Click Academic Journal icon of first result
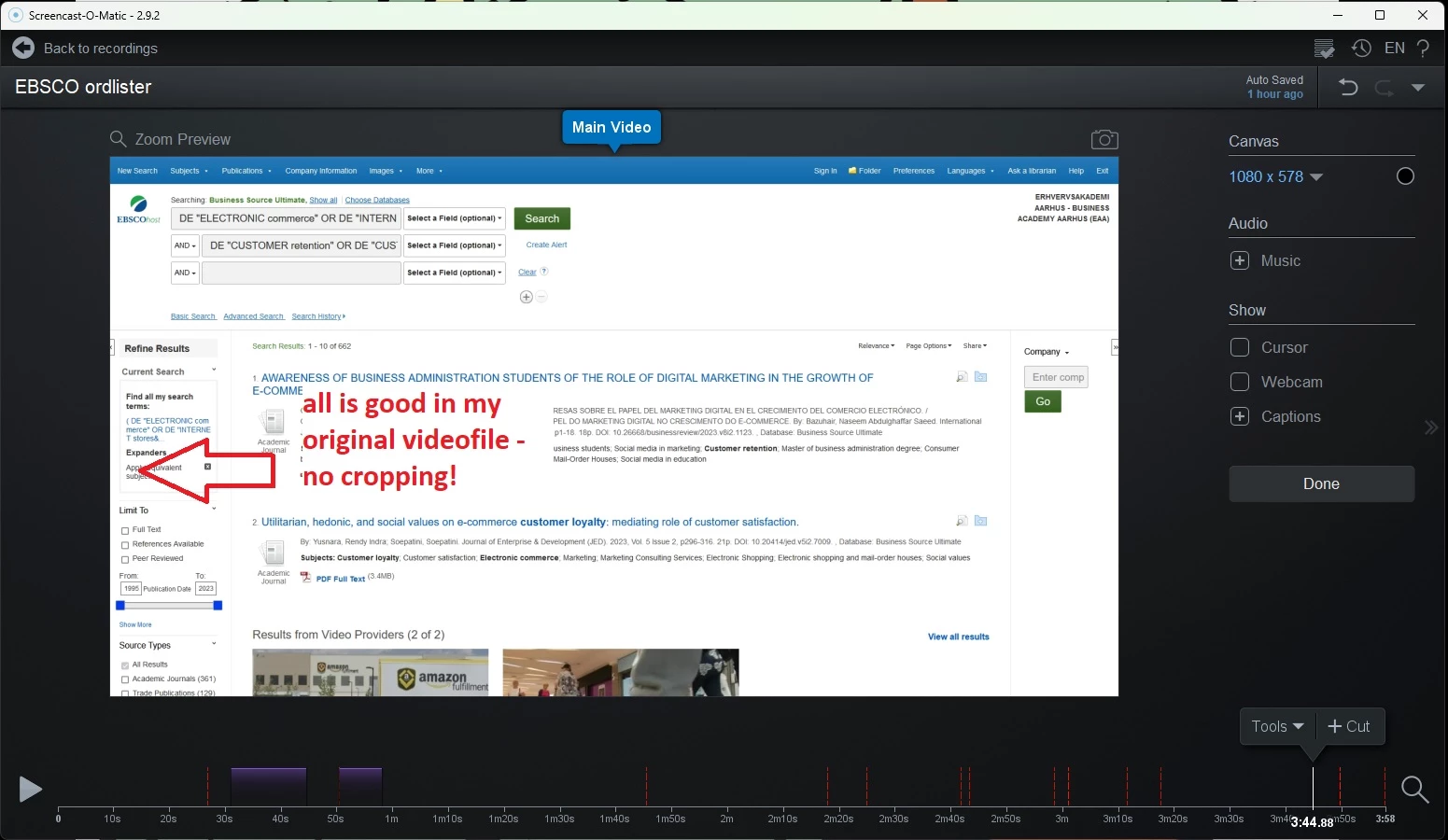 tap(274, 422)
